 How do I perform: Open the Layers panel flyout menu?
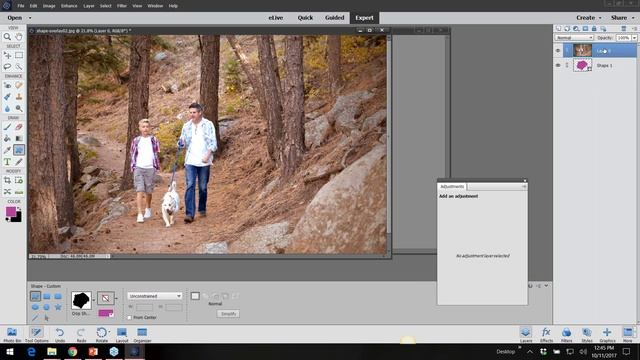[x=635, y=29]
